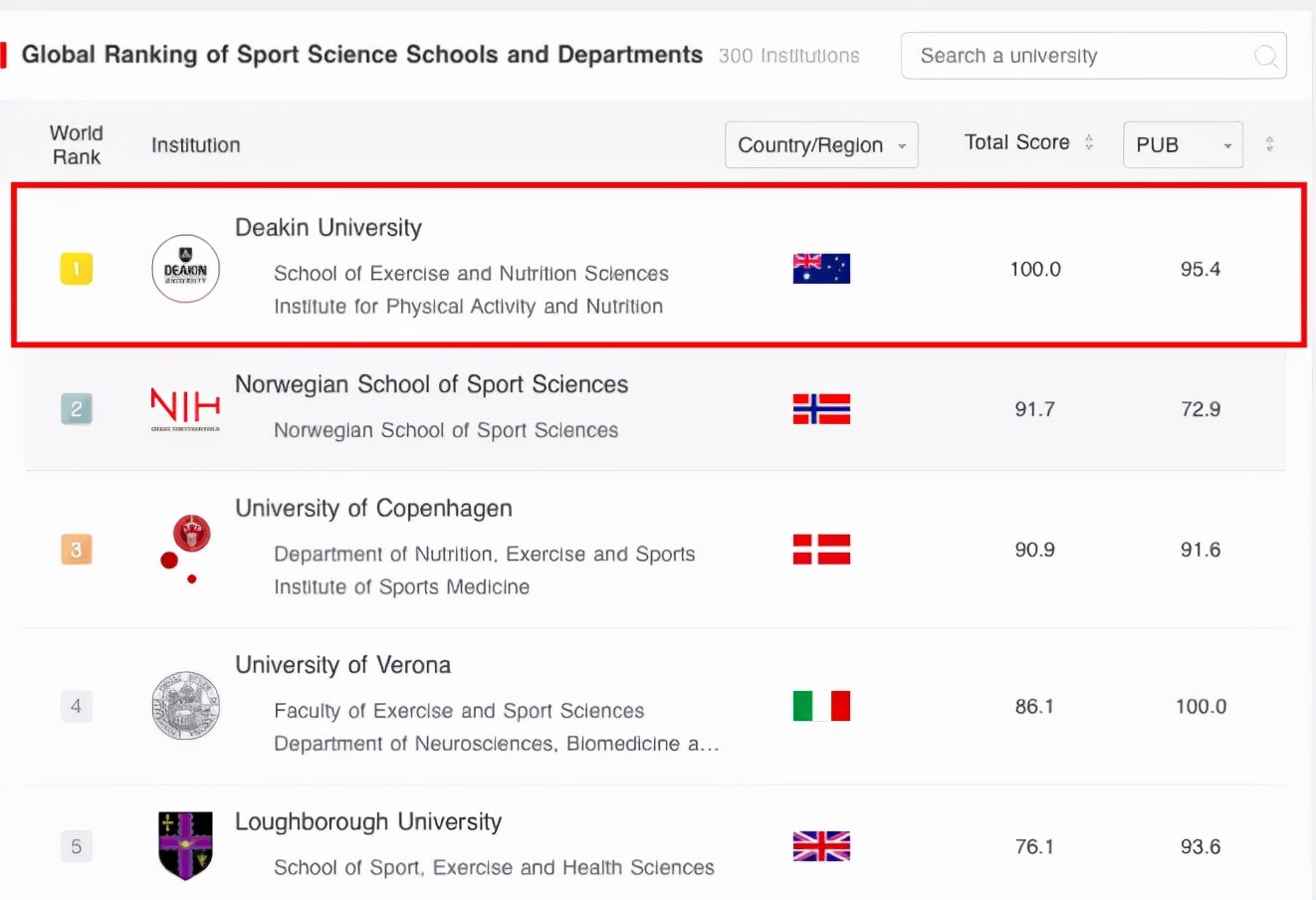This screenshot has width=1316, height=900.
Task: Open University of Copenhagen link
Action: pyautogui.click(x=373, y=509)
